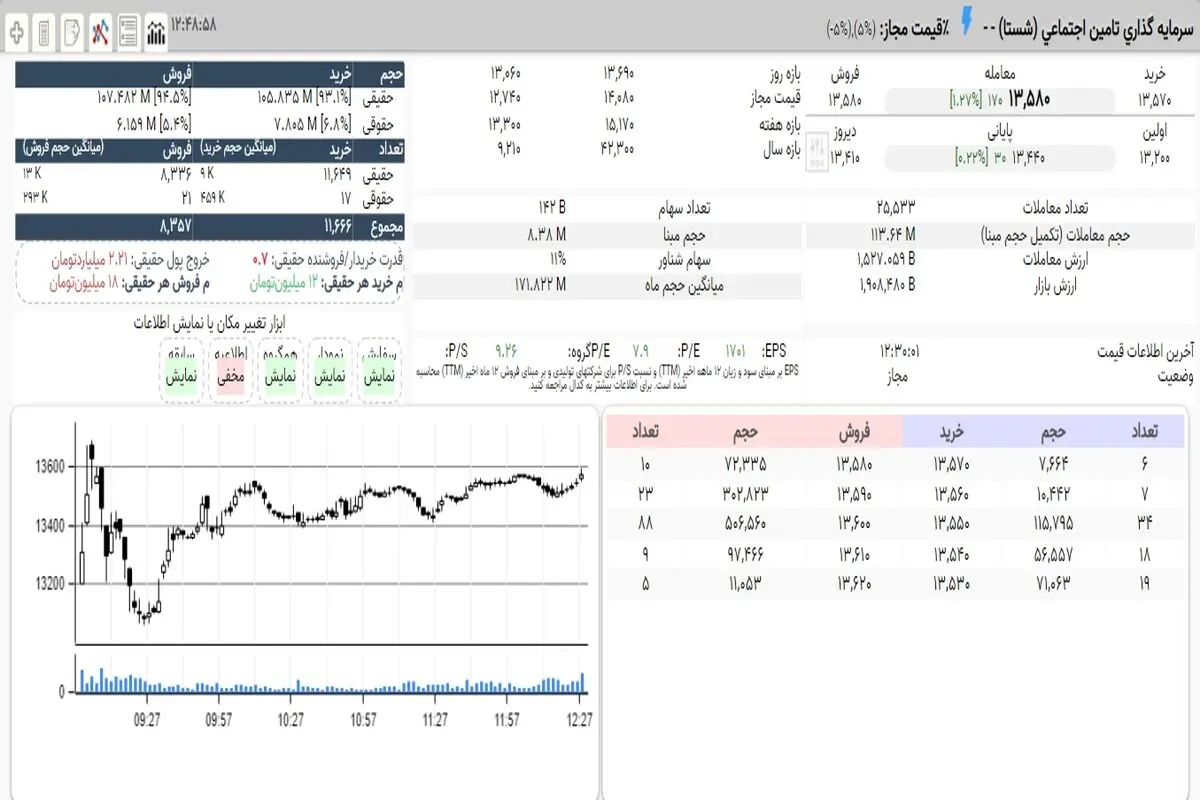Click the EPS value 1701
Screen dimensions: 1200x800
pos(736,350)
